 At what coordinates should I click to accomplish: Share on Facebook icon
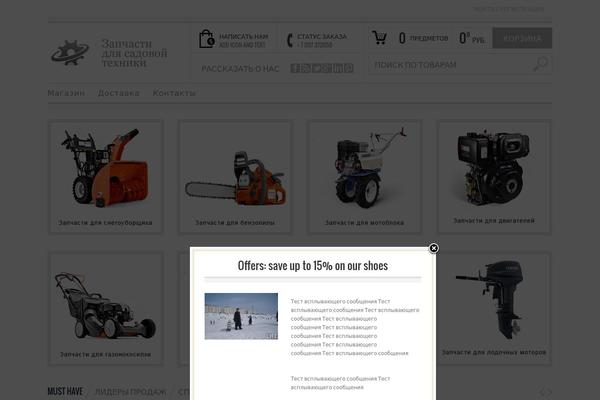pos(295,68)
